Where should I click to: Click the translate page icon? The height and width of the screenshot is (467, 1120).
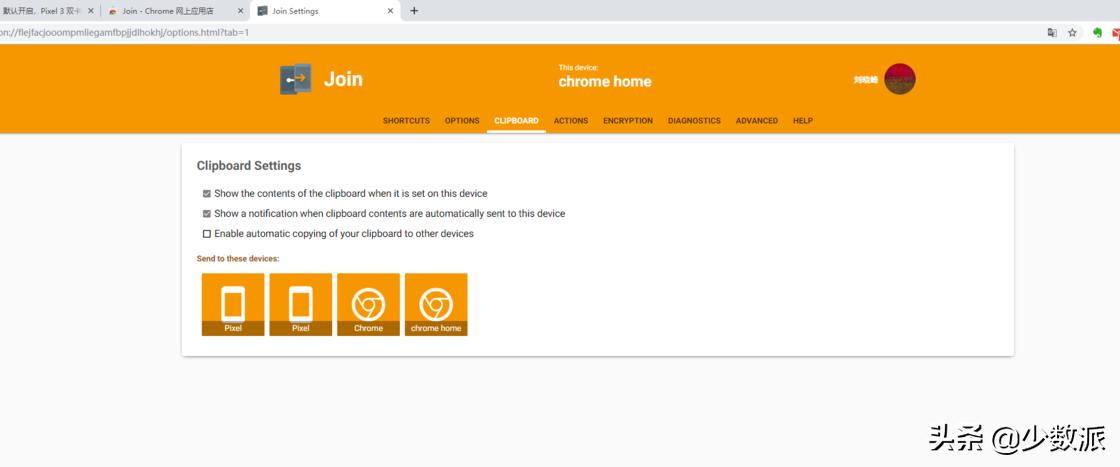1051,33
